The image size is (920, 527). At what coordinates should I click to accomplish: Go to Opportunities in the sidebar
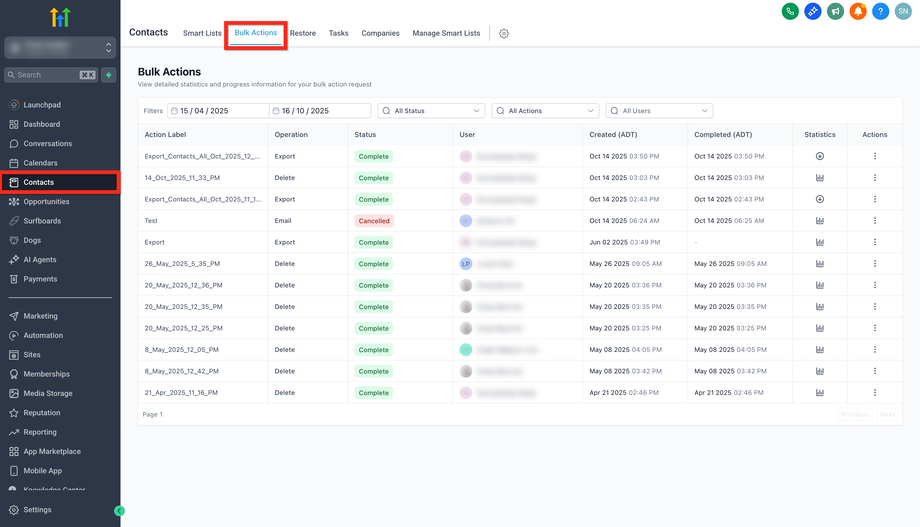(x=46, y=202)
